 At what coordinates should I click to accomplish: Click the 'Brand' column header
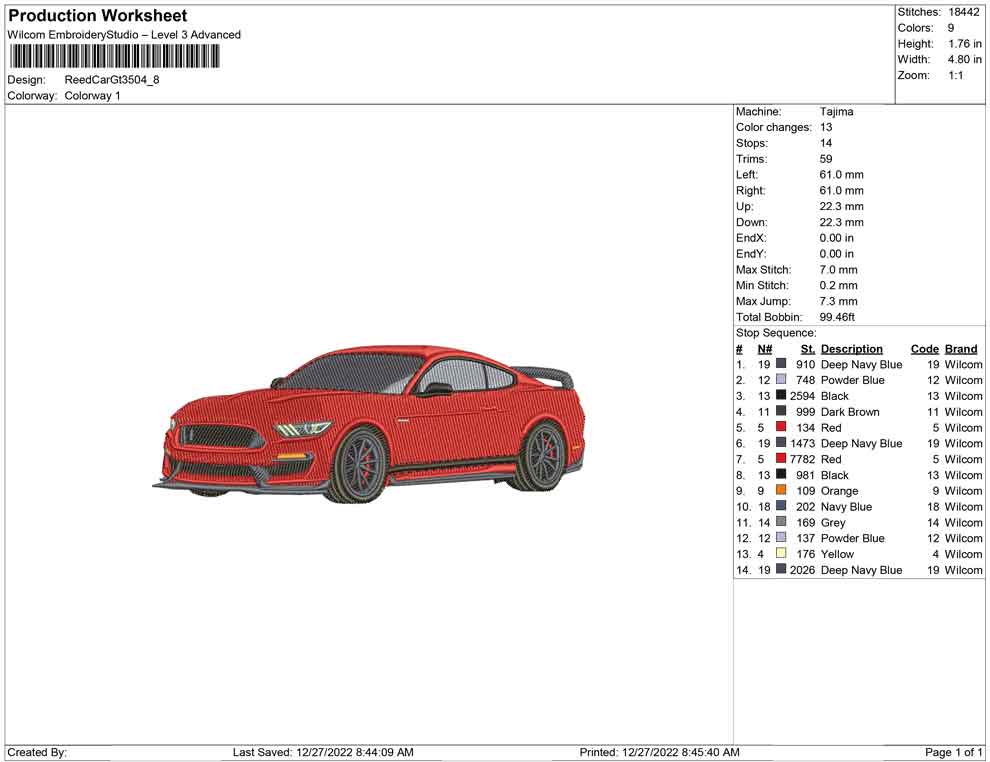[x=961, y=348]
